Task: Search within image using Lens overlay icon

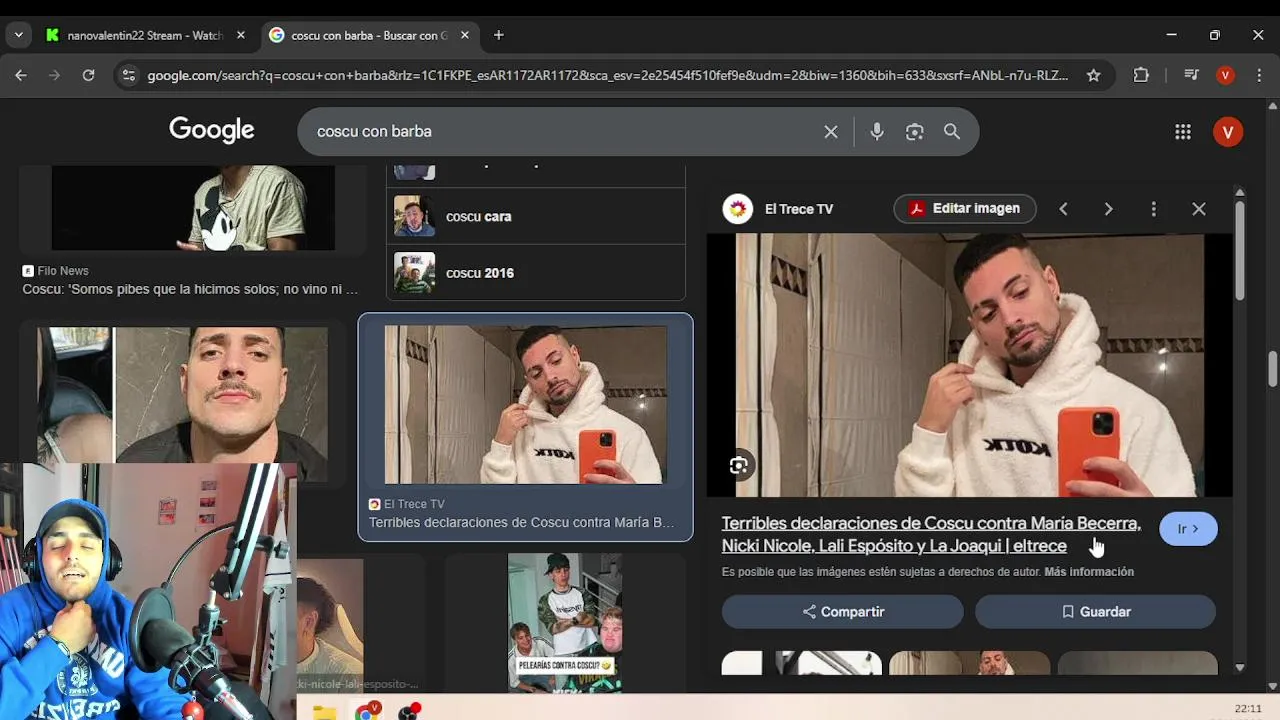Action: [x=738, y=465]
